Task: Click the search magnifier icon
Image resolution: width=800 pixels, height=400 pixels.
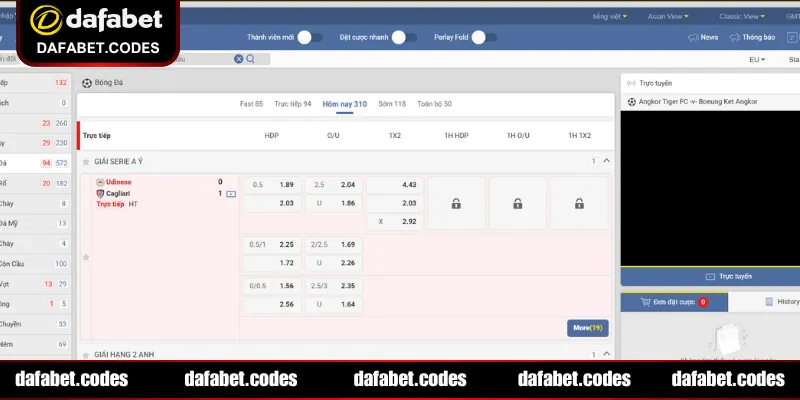Action: 251,59
